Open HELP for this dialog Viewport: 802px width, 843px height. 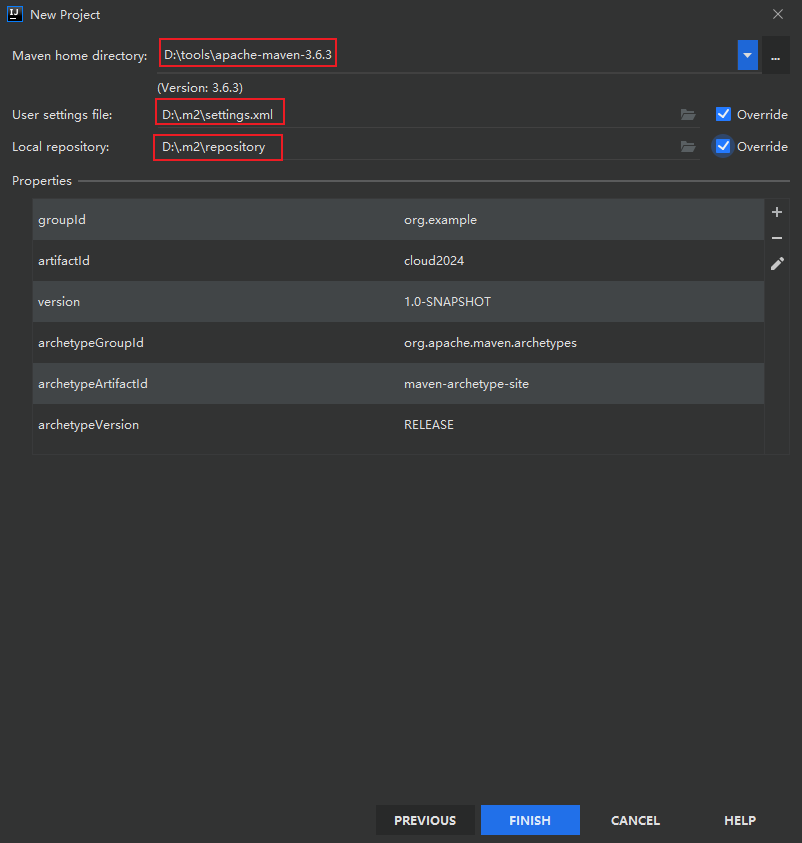tap(740, 820)
